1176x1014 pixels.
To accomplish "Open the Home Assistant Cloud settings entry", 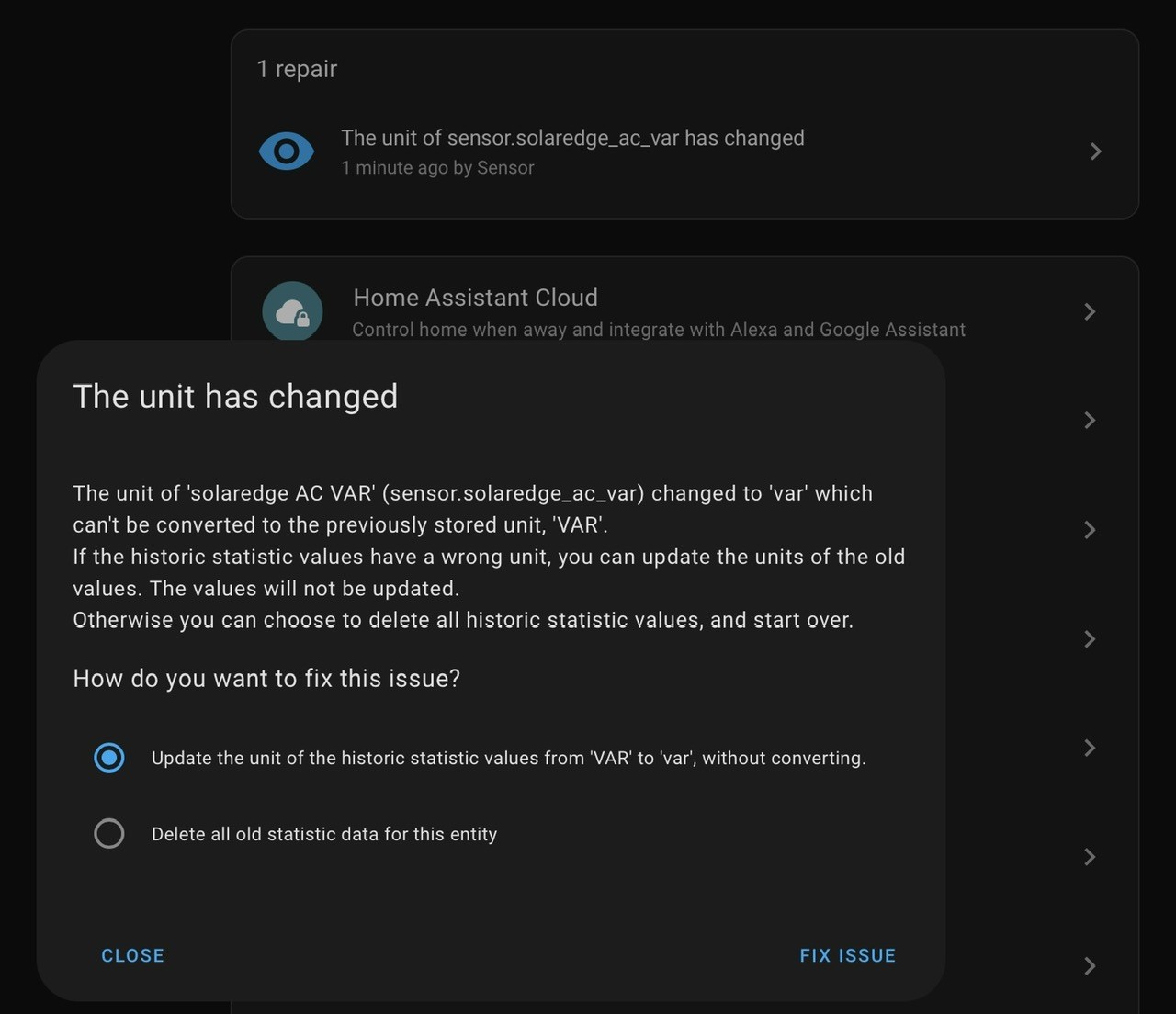I will (x=684, y=311).
